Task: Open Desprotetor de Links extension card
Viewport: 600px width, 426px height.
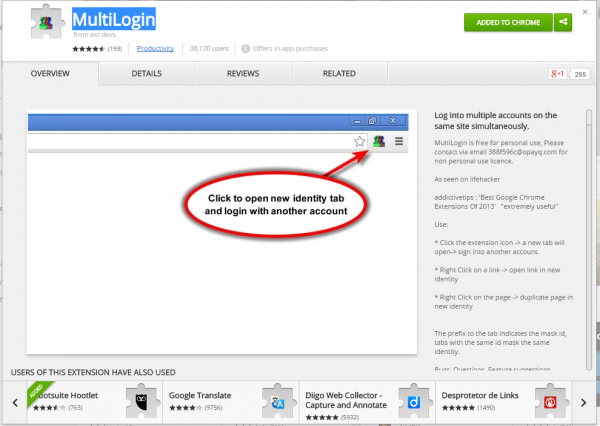Action: pyautogui.click(x=504, y=402)
